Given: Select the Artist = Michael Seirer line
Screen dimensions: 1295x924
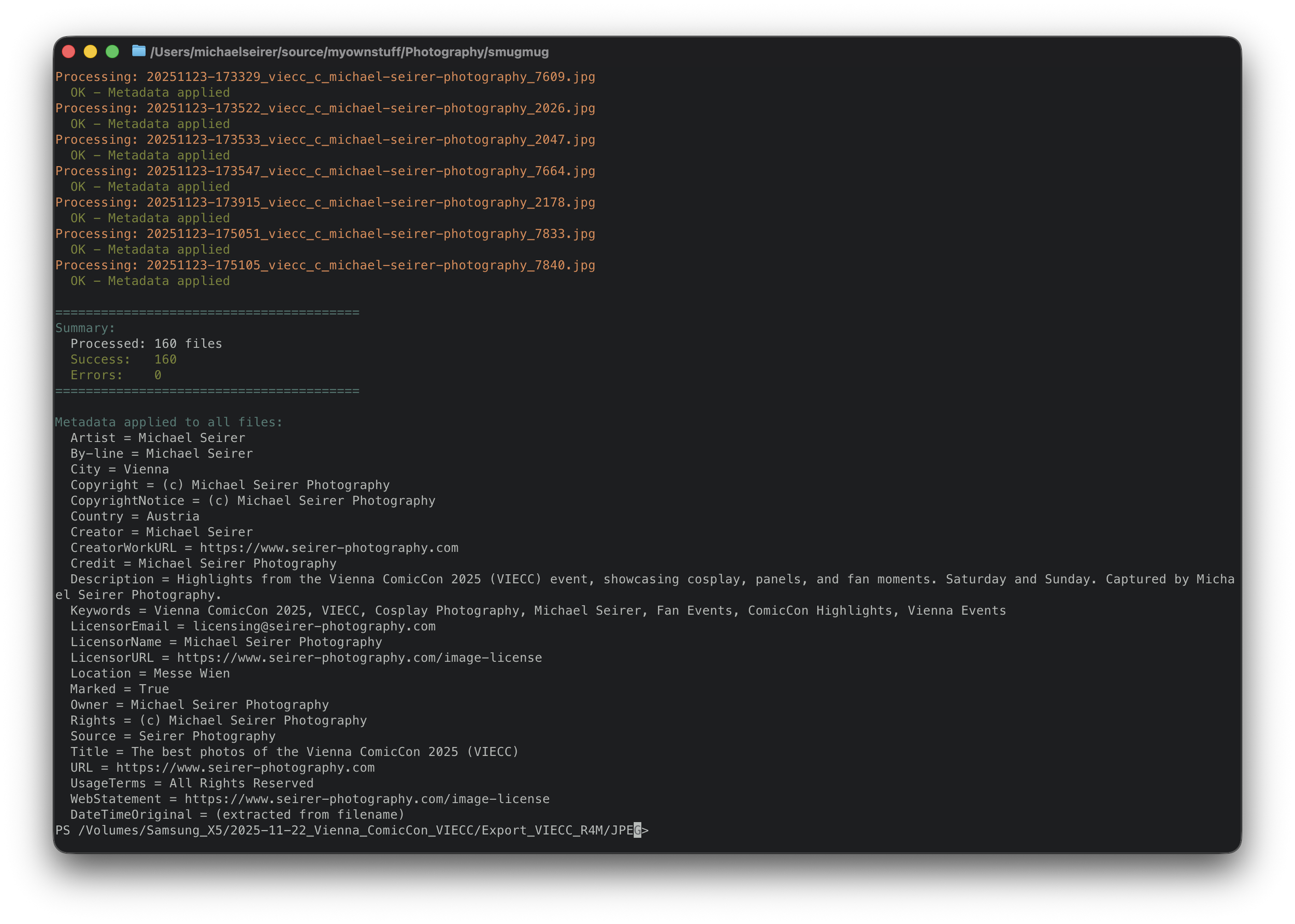Looking at the screenshot, I should (x=157, y=438).
